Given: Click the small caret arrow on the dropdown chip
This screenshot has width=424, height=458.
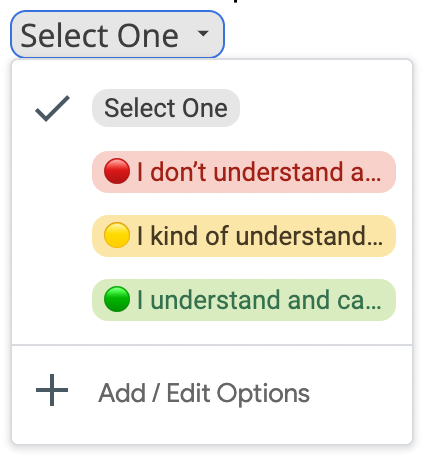Looking at the screenshot, I should 203,33.
